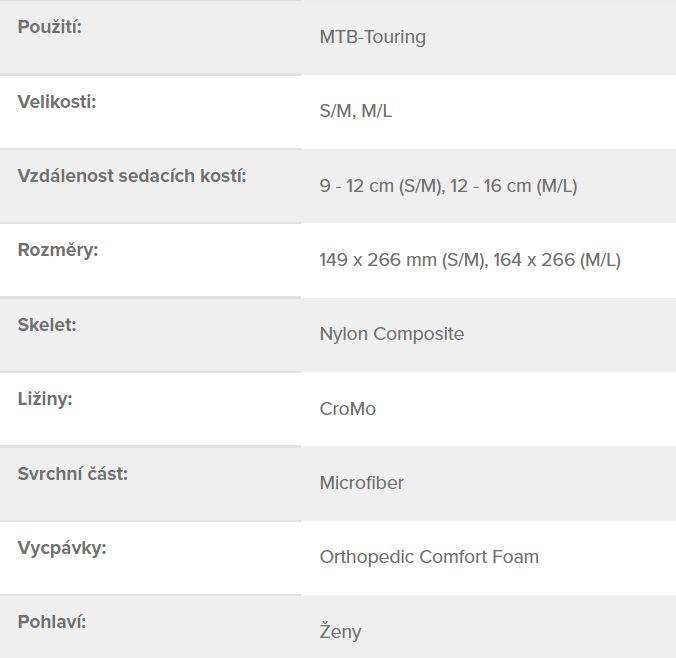Select the Svrchní část label

point(73,474)
